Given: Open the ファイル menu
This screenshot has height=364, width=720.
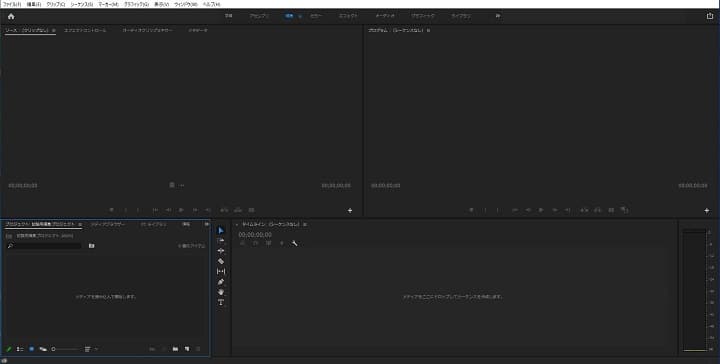Looking at the screenshot, I should 12,4.
